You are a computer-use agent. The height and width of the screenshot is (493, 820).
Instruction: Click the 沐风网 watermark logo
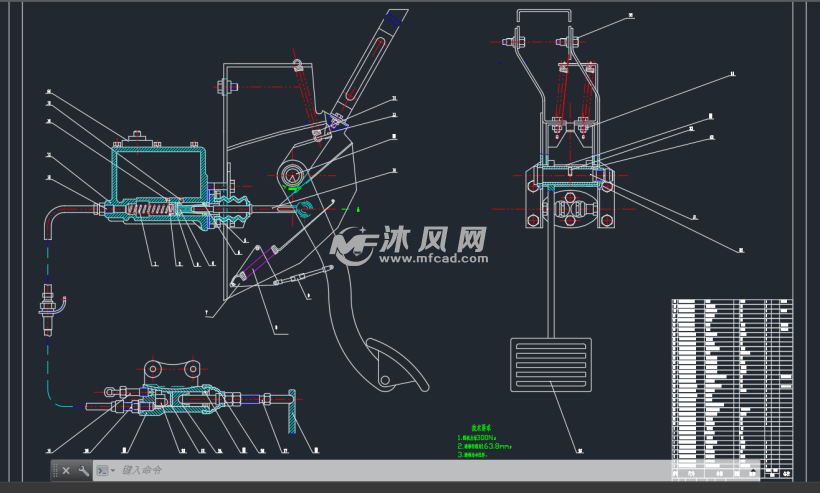(411, 243)
